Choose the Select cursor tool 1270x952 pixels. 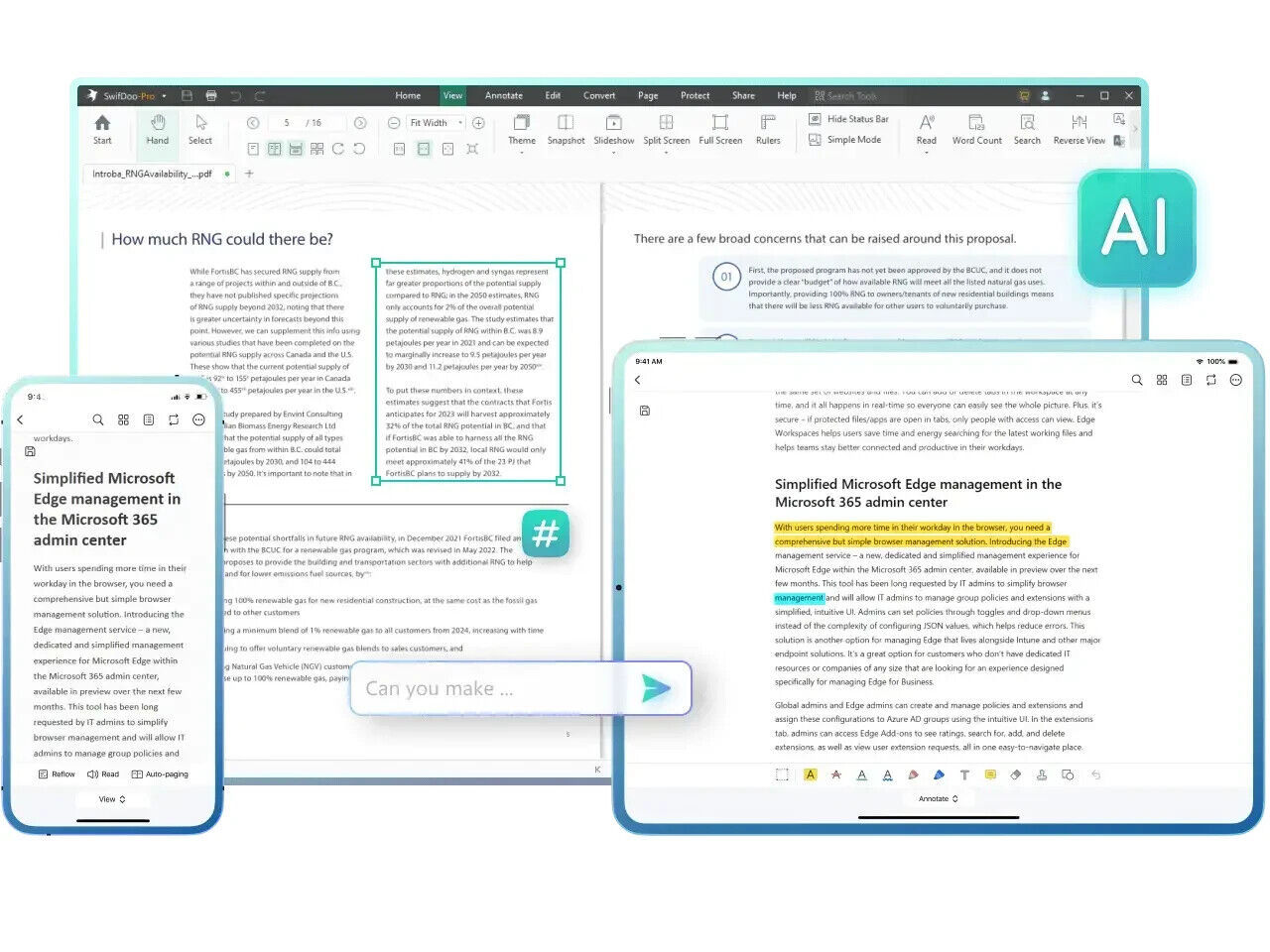pyautogui.click(x=200, y=129)
